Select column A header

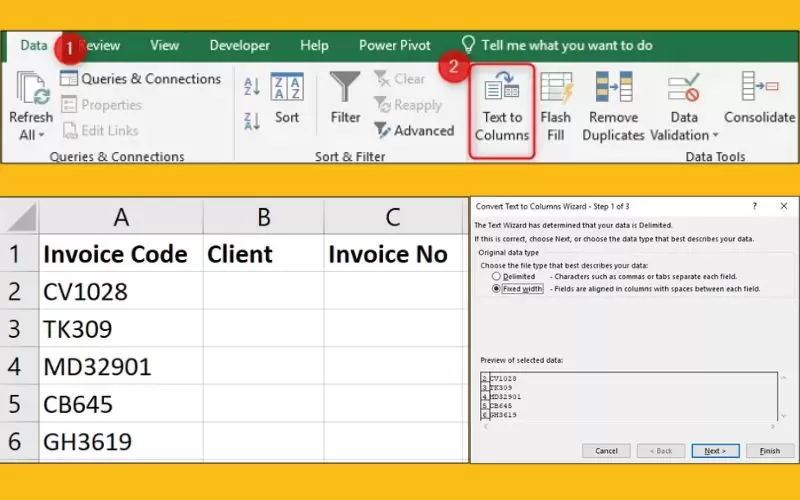pos(121,217)
